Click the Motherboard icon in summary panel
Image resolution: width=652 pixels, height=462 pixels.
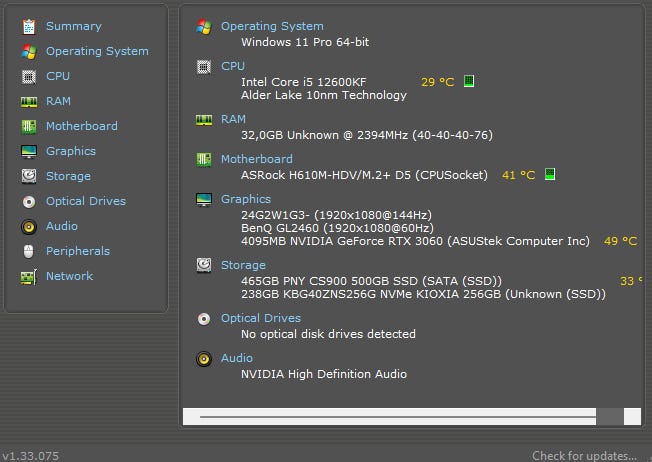[204, 159]
